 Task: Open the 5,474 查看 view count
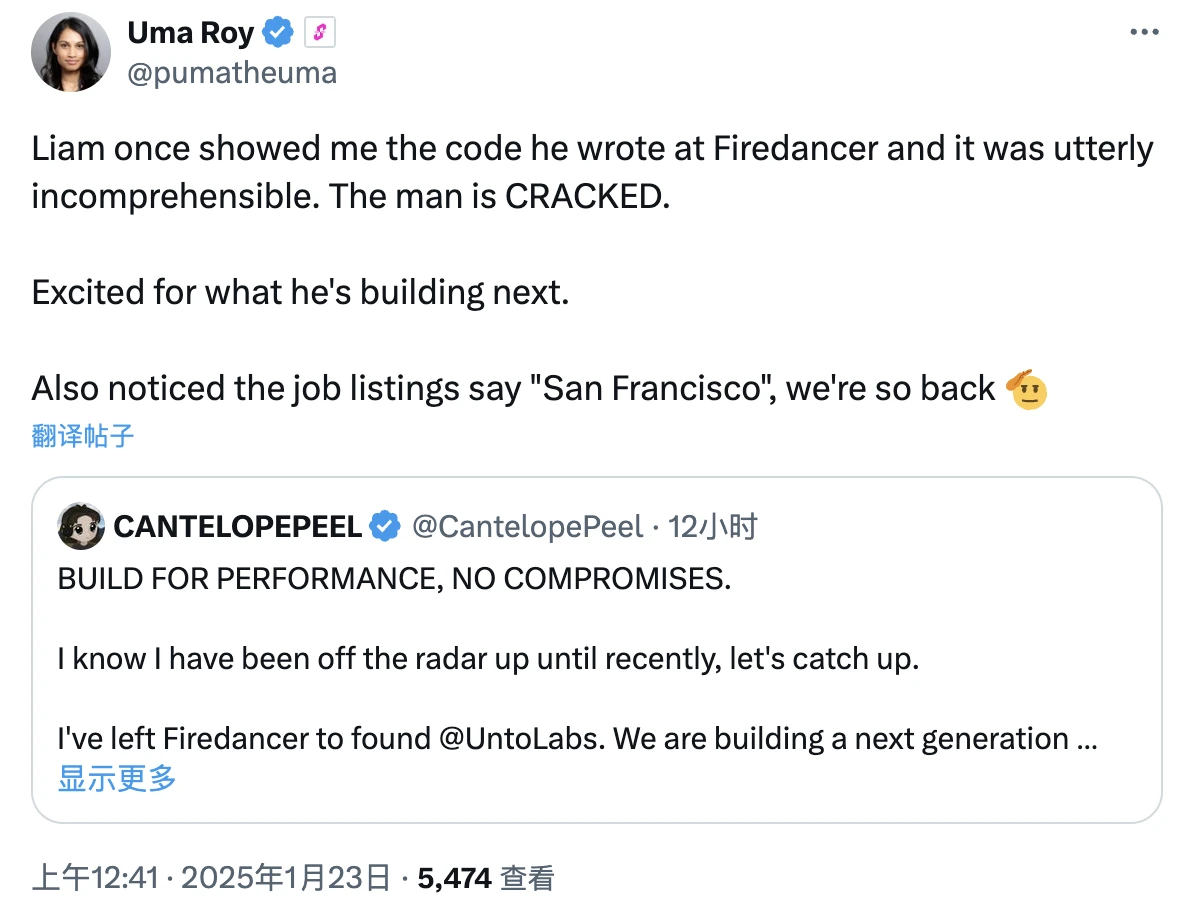(485, 878)
